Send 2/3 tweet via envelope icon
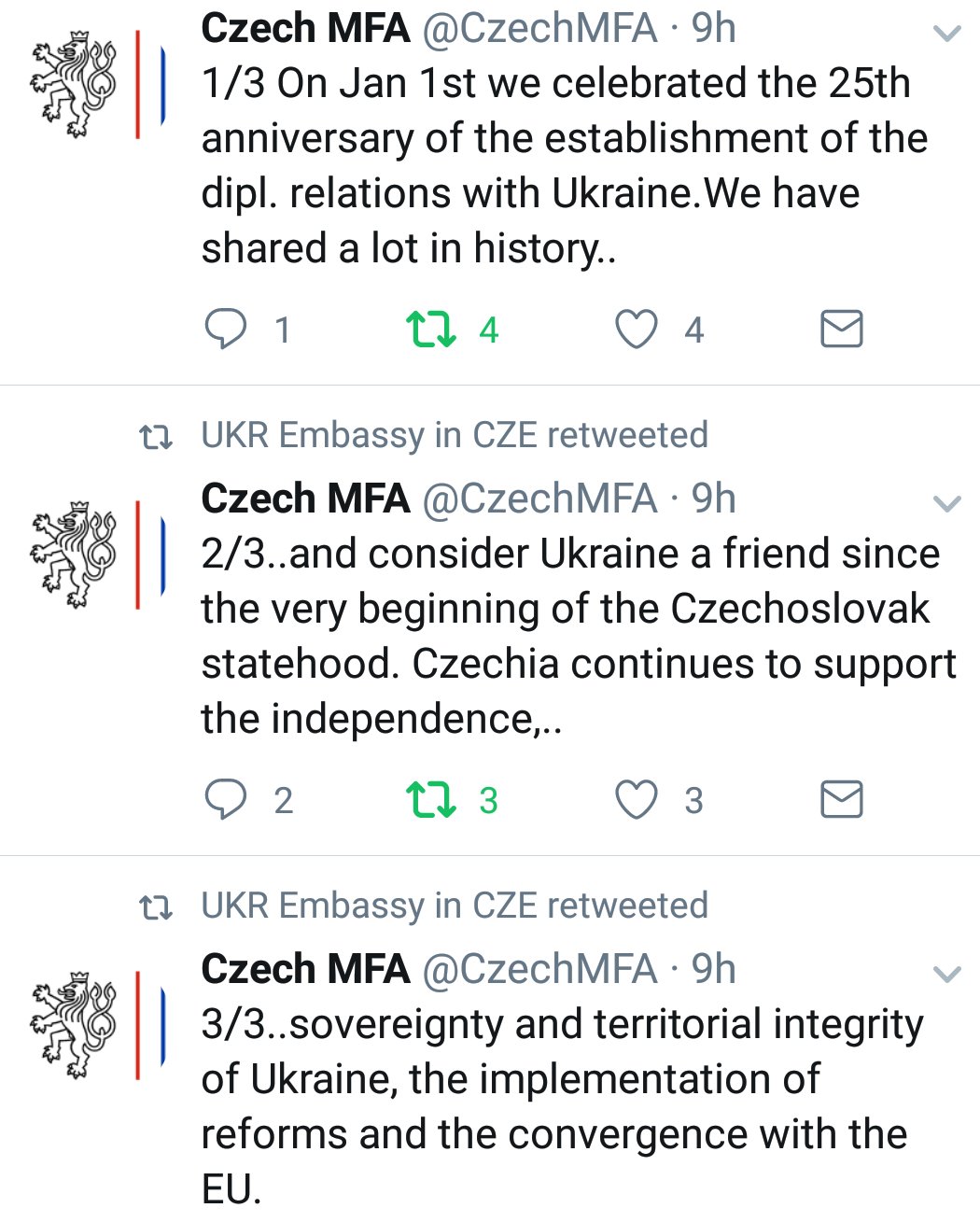This screenshot has height=1222, width=980. pos(841,800)
